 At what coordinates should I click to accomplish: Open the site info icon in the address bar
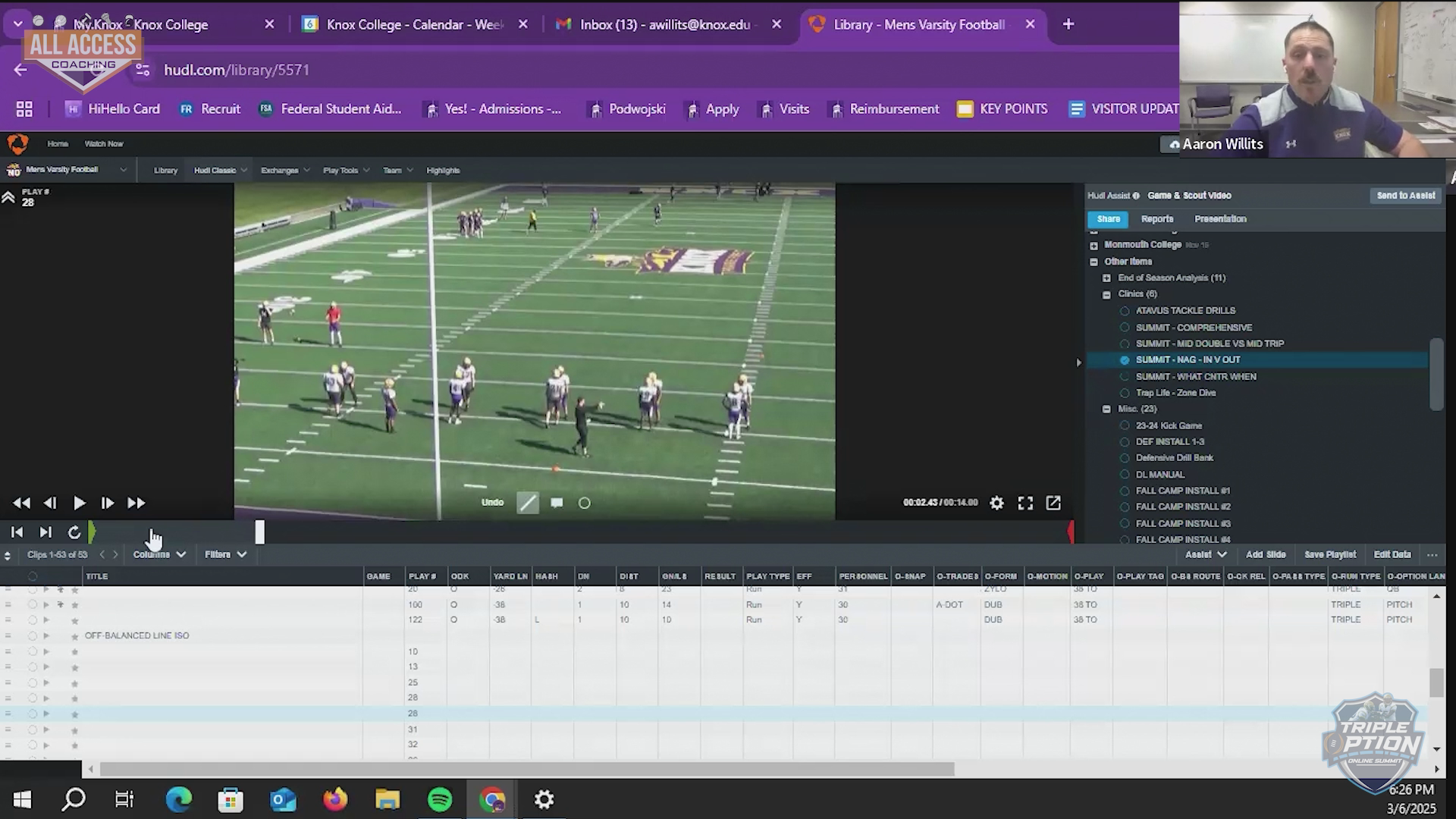coord(143,70)
